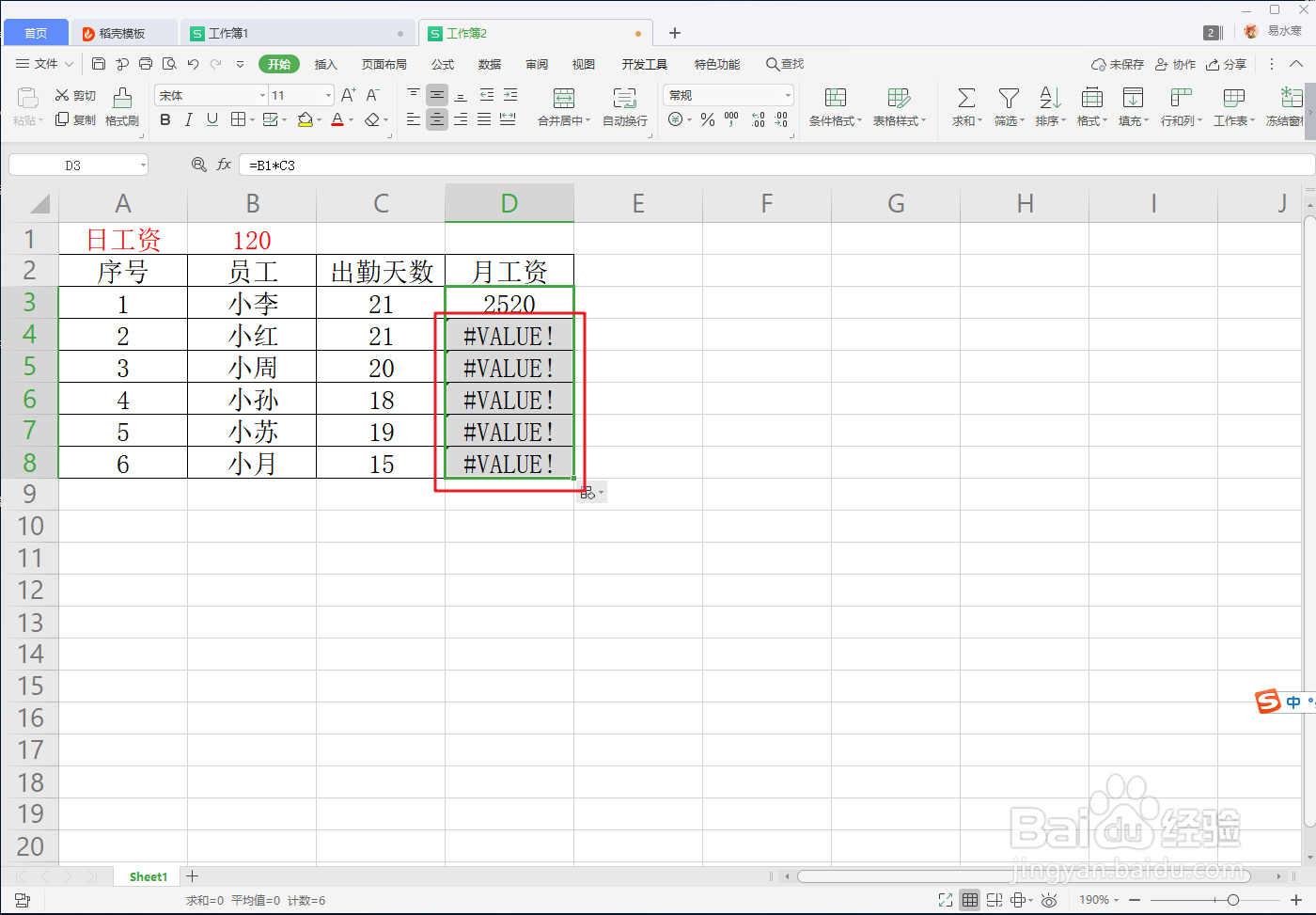This screenshot has width=1316, height=915.
Task: Open number format dropdown 常规
Action: point(788,95)
